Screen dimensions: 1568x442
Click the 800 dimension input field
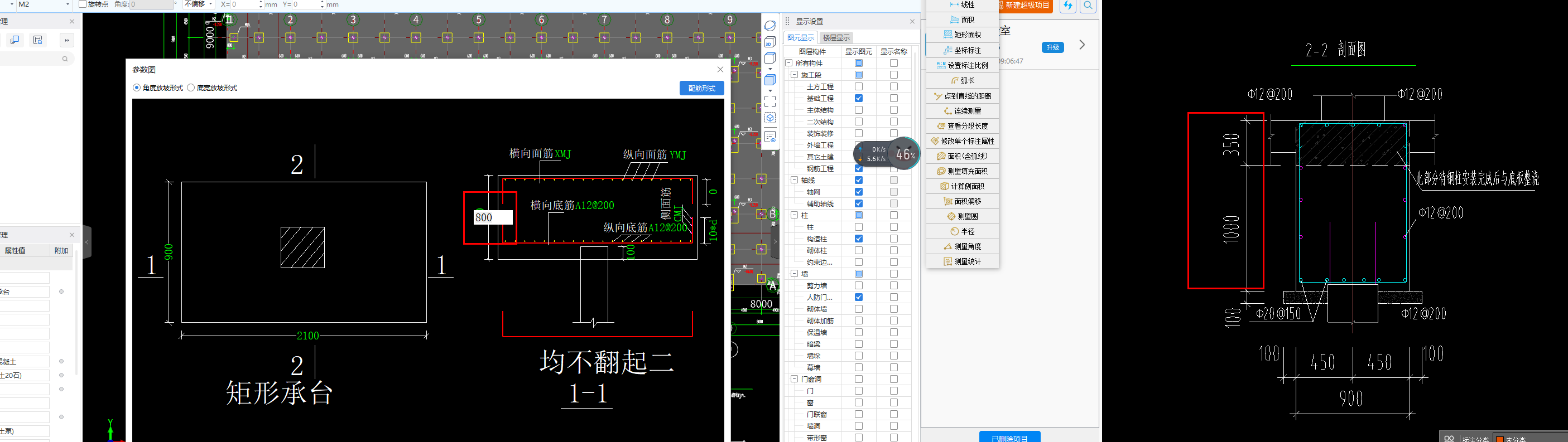pyautogui.click(x=493, y=217)
